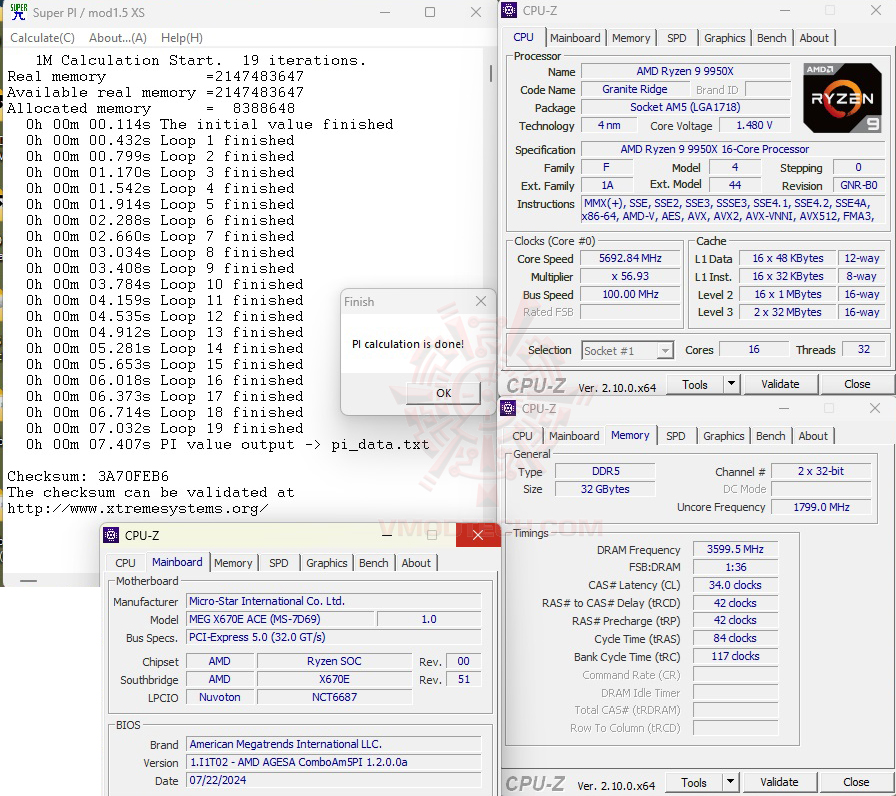The height and width of the screenshot is (796, 896).
Task: Select Graphics tab in top CPU-Z window
Action: point(725,38)
